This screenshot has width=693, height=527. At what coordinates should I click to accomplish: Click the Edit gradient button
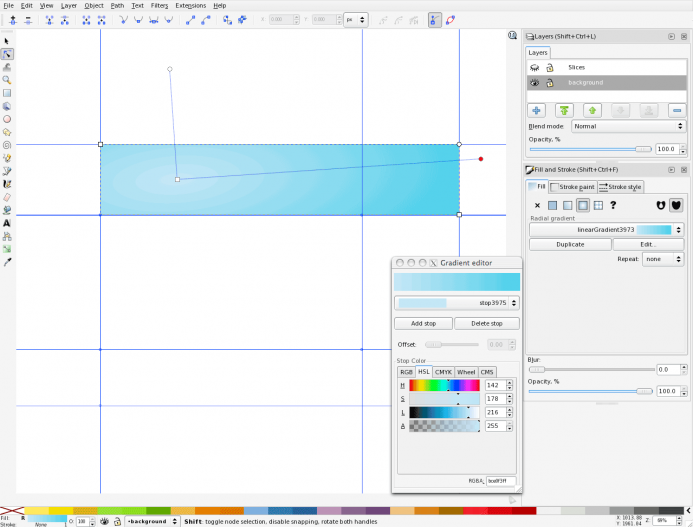[x=648, y=244]
